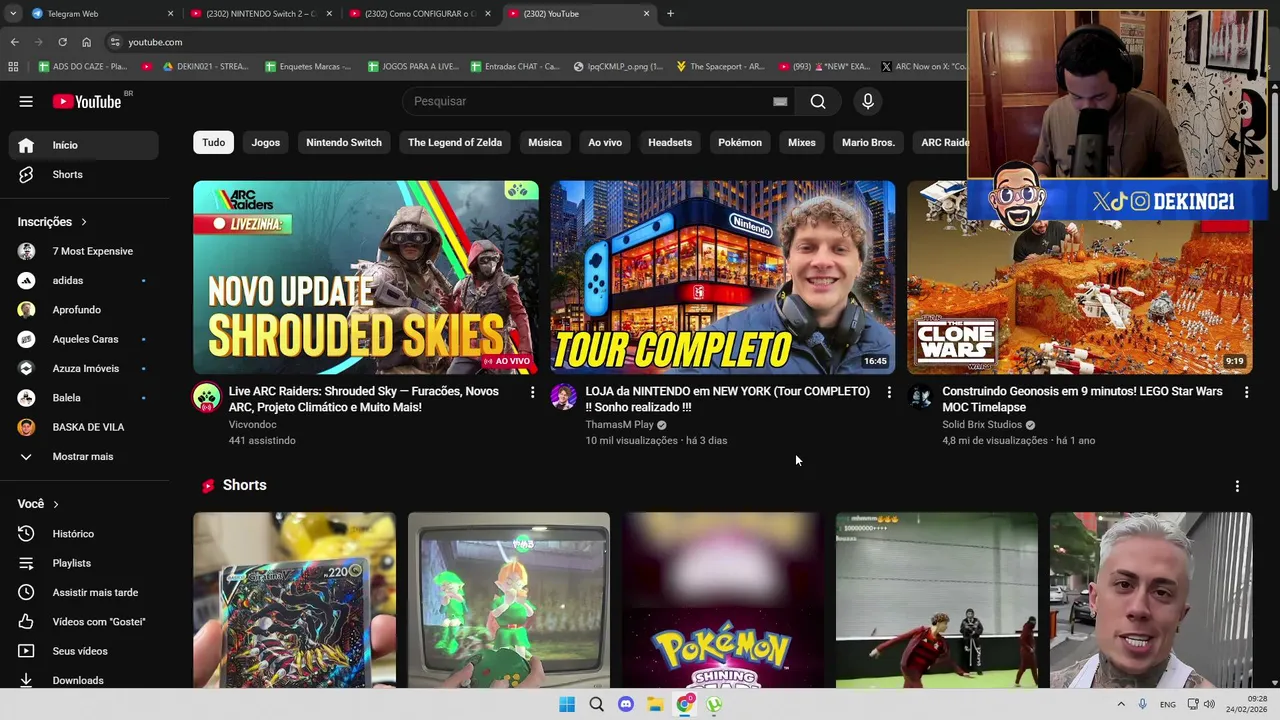The width and height of the screenshot is (1280, 720).
Task: Open Shorts from the sidebar
Action: point(84,174)
